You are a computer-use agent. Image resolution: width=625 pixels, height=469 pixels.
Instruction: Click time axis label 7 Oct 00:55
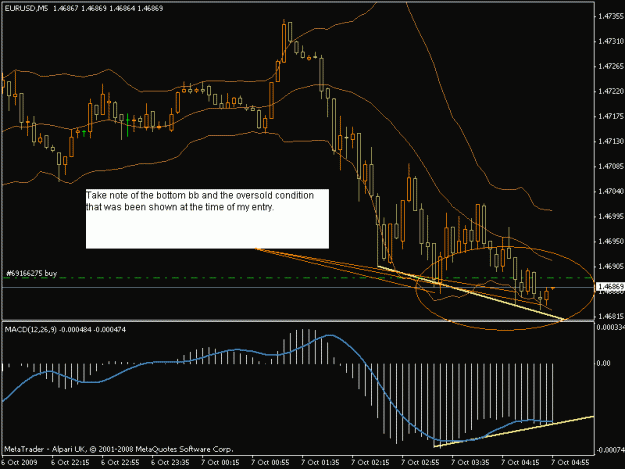pos(270,463)
